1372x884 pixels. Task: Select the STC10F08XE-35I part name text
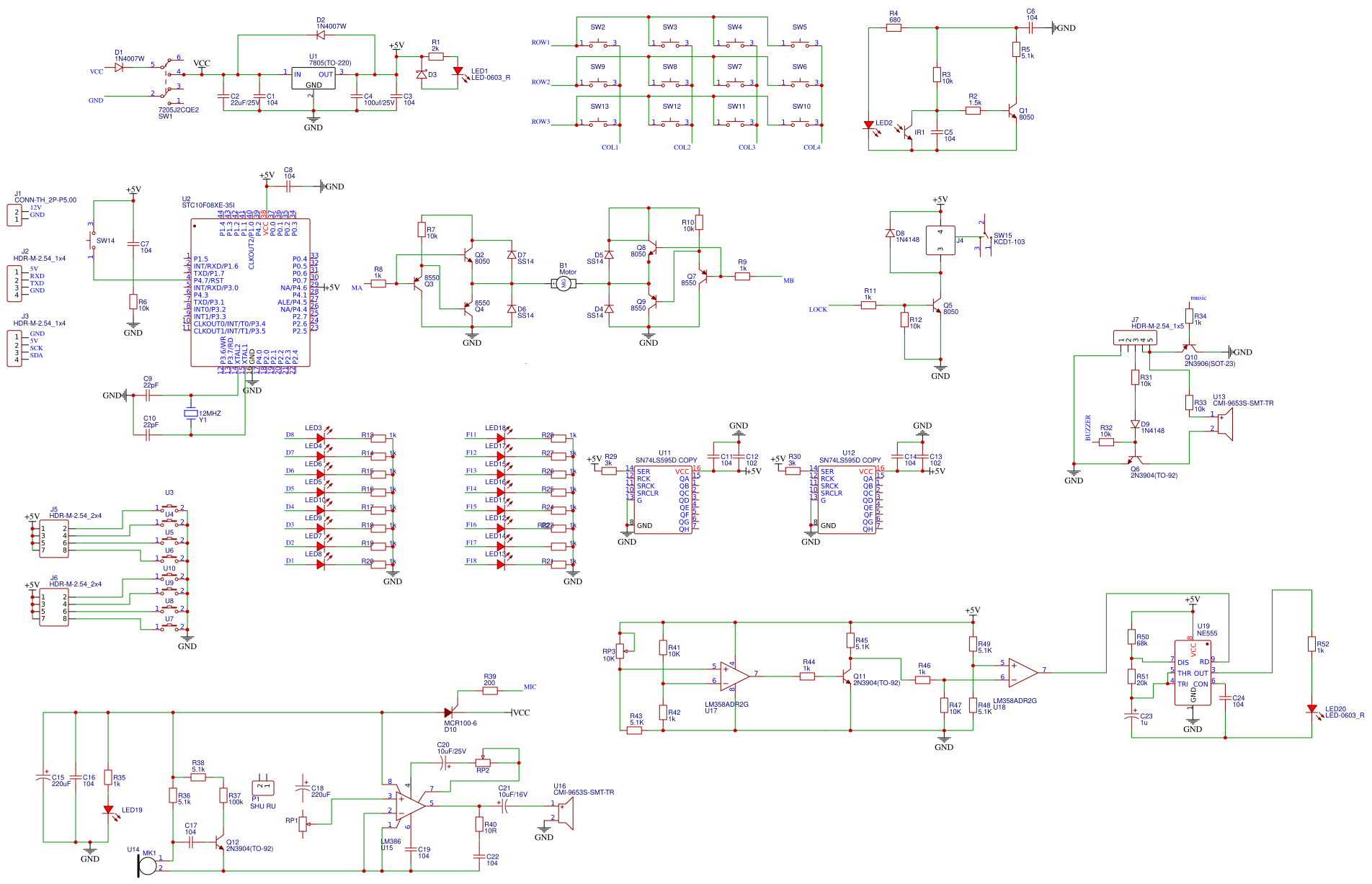point(208,205)
